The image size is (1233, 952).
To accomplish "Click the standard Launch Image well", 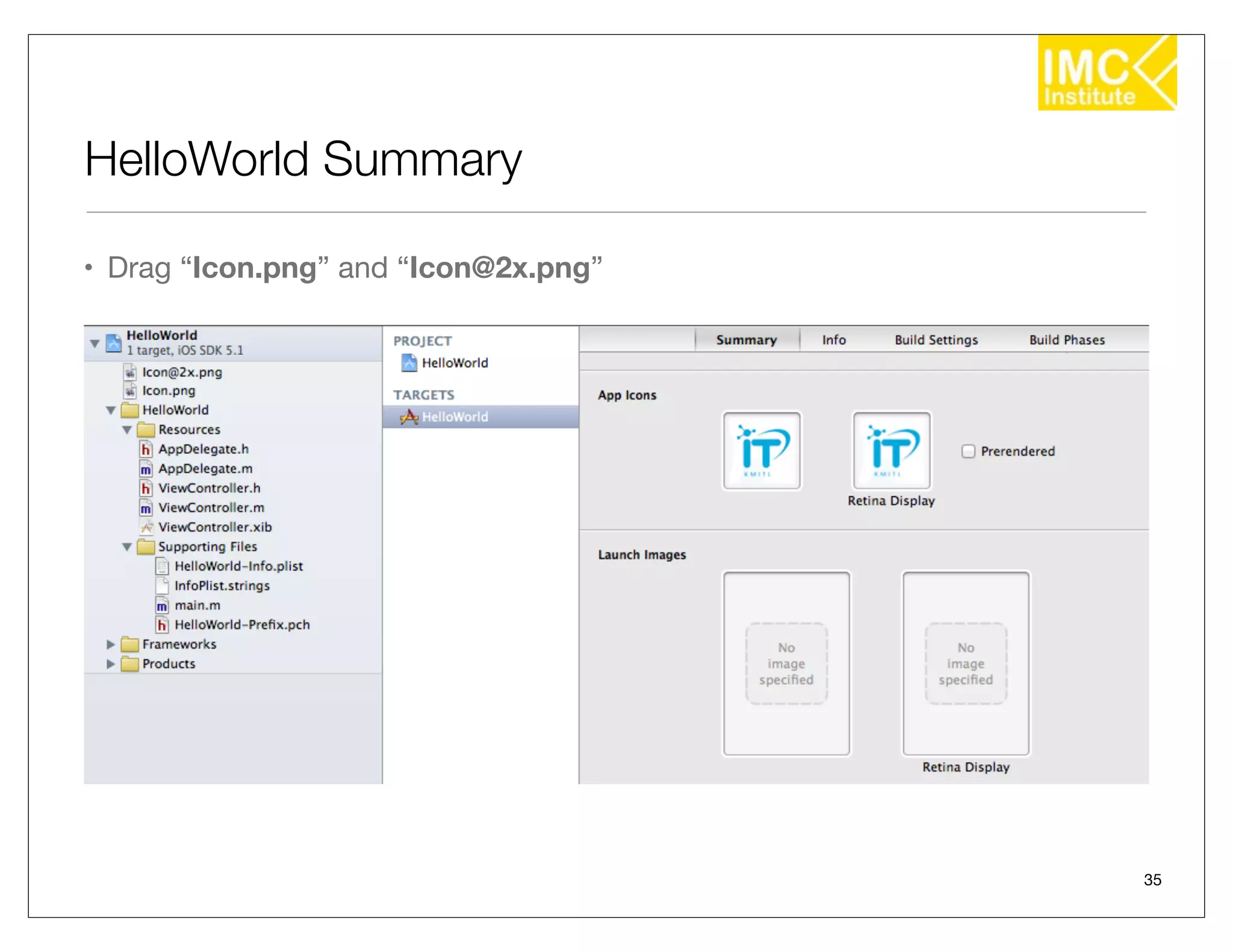I will click(x=786, y=663).
